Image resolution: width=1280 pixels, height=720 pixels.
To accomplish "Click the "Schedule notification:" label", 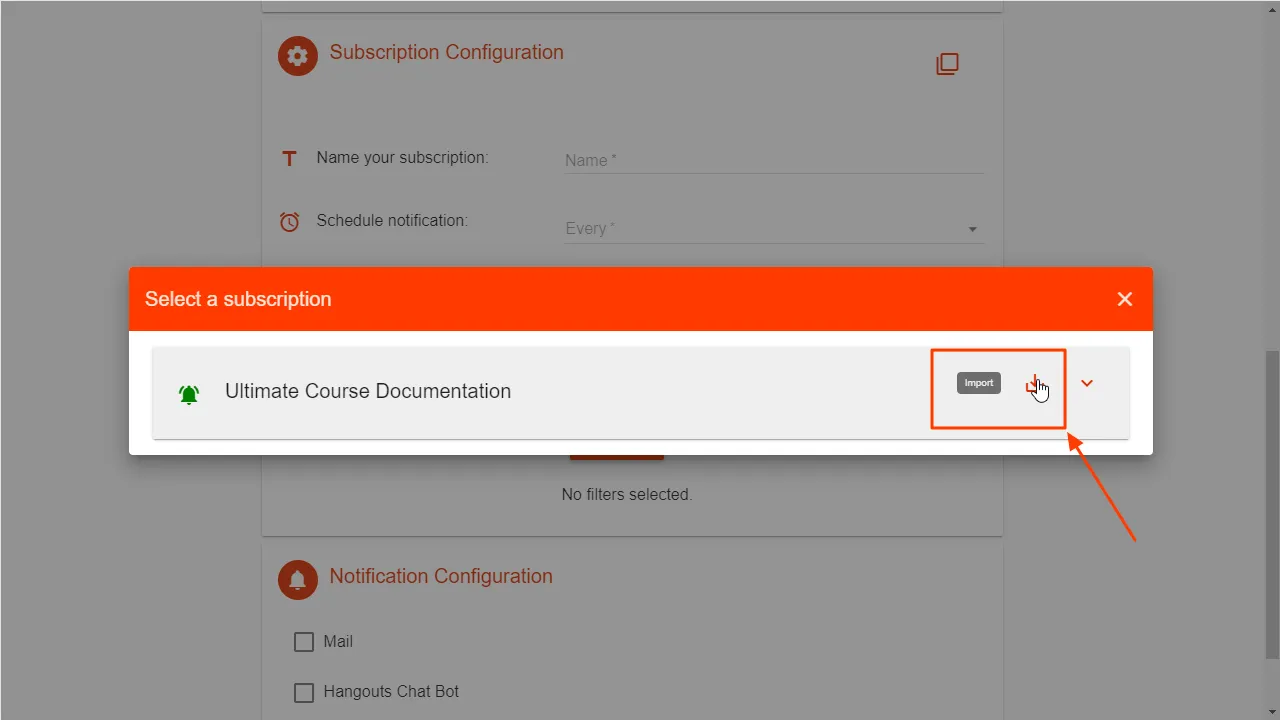I will coord(392,220).
